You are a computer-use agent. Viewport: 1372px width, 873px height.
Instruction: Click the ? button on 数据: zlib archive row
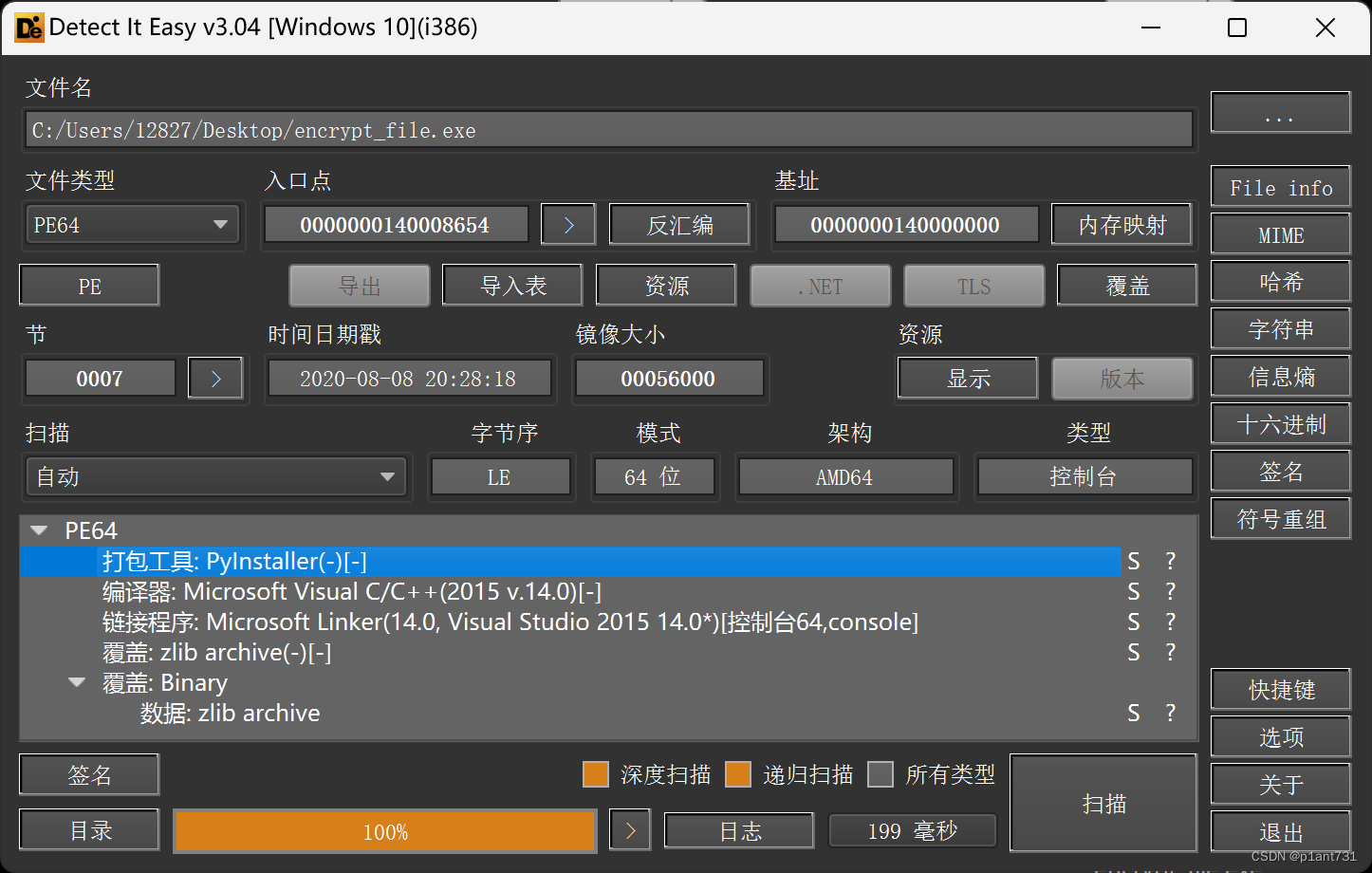(1170, 714)
